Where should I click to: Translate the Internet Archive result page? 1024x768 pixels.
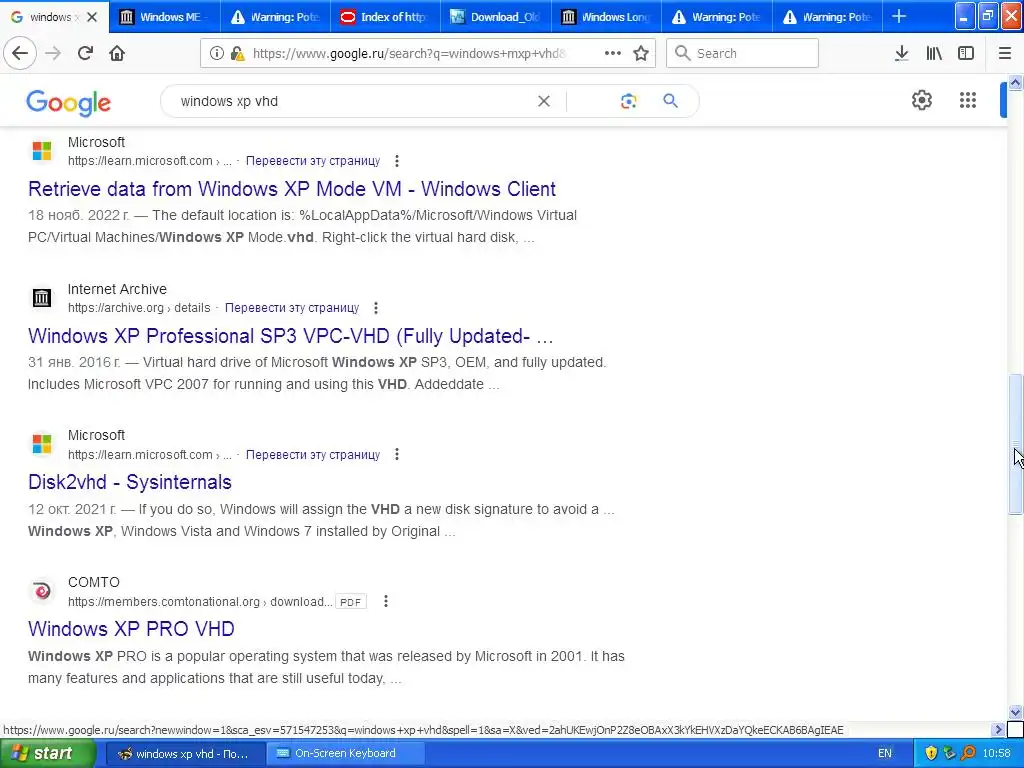coord(292,308)
